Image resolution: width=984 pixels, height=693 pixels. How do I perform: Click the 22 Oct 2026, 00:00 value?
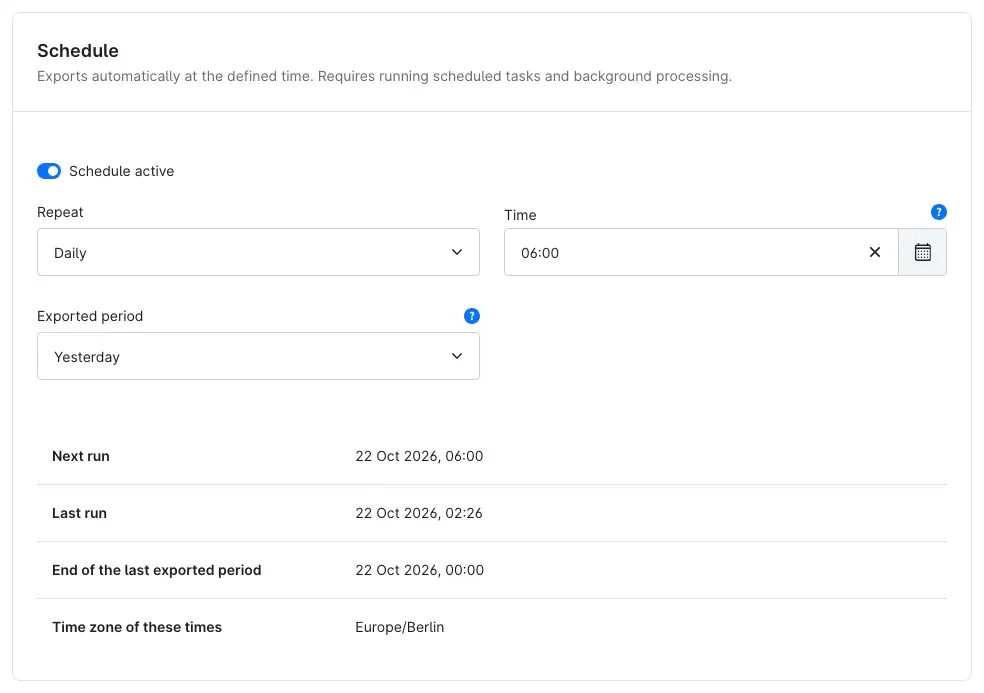420,571
